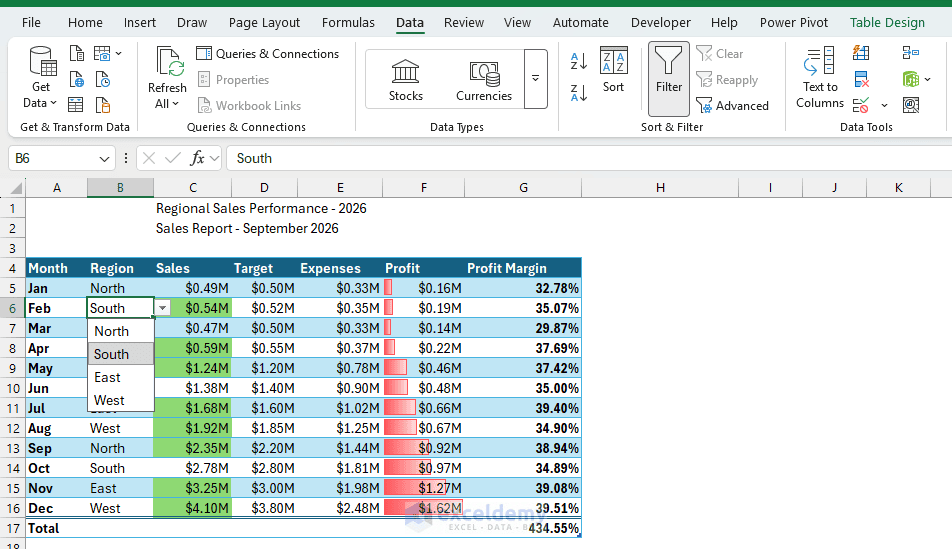Viewport: 952px width, 549px height.
Task: Click the Insert Function fx icon
Action: (x=197, y=159)
